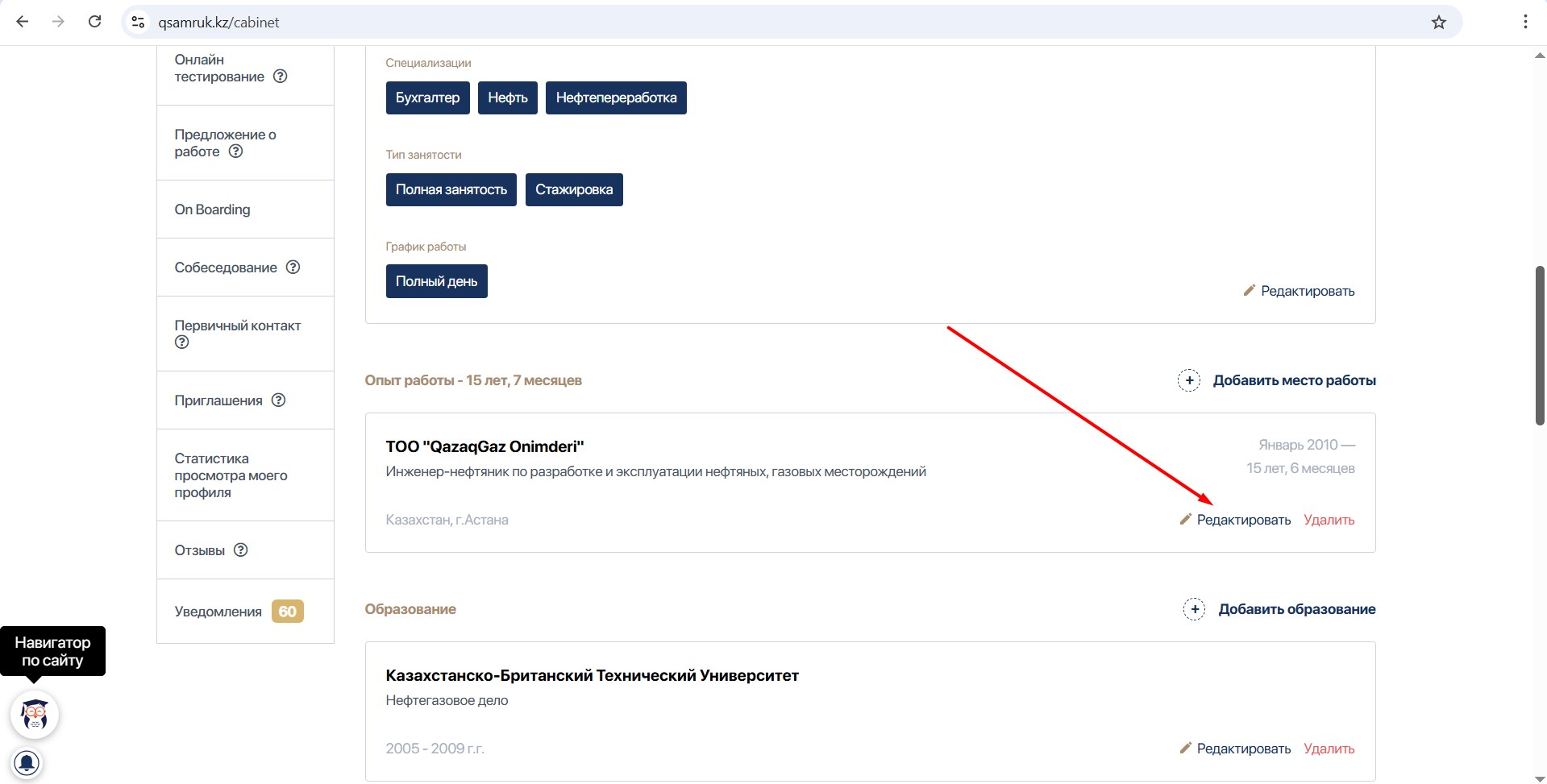Click the owl site navigator icon
The width and height of the screenshot is (1547, 784).
[35, 714]
